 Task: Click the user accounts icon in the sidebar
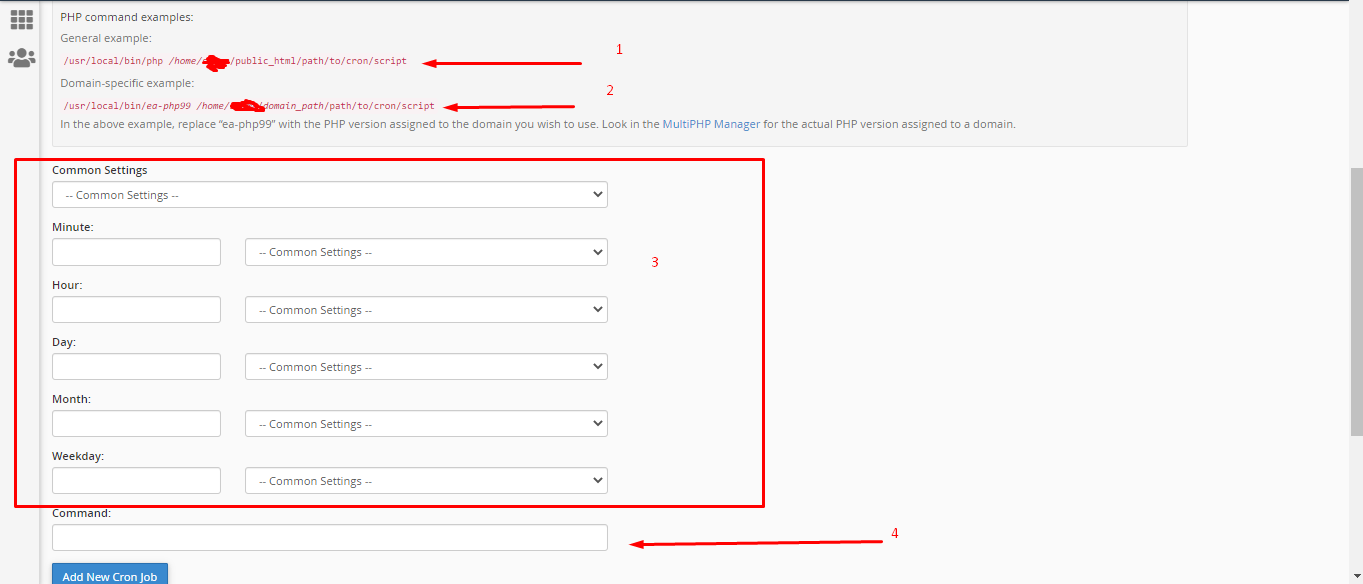(x=21, y=58)
